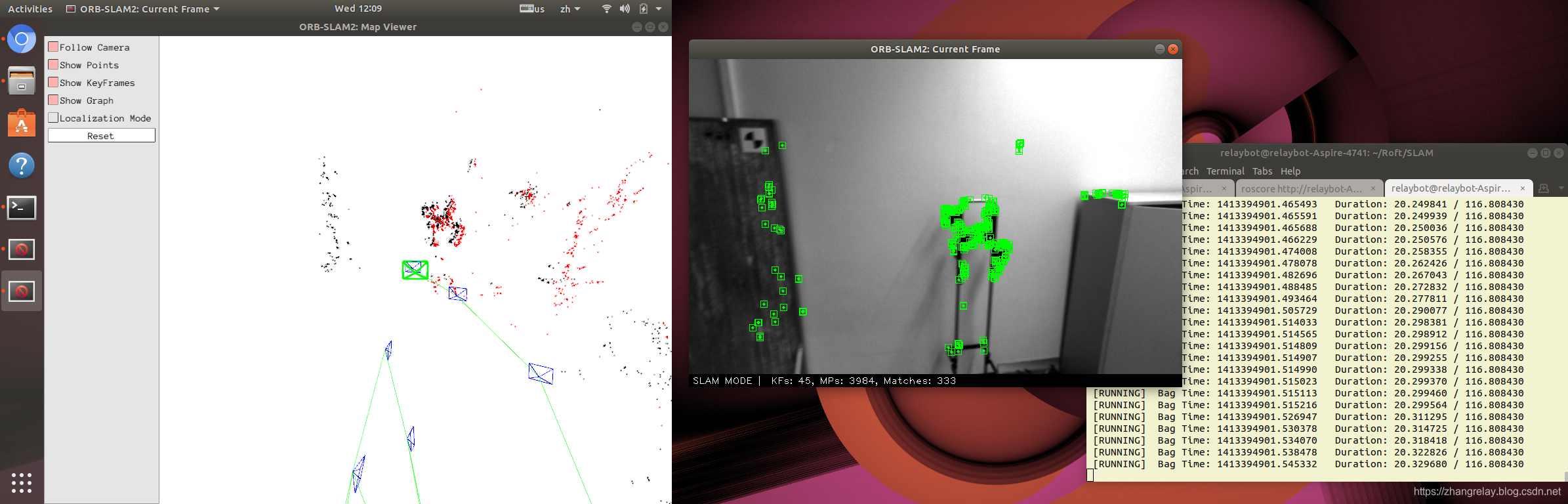Open the Help dock icon

[x=22, y=165]
